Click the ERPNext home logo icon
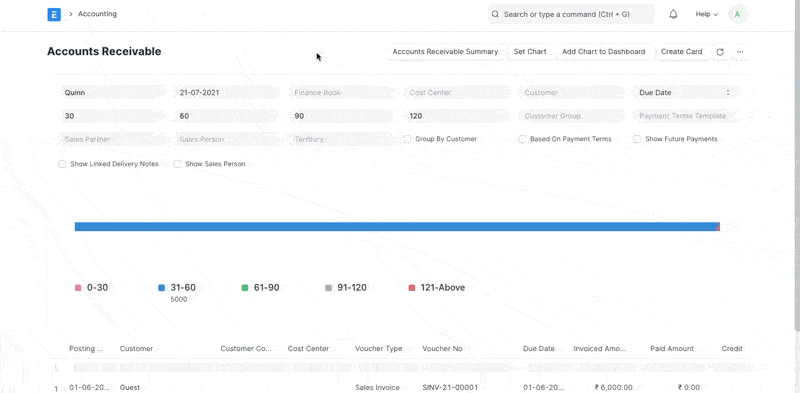800x393 pixels. pyautogui.click(x=54, y=14)
